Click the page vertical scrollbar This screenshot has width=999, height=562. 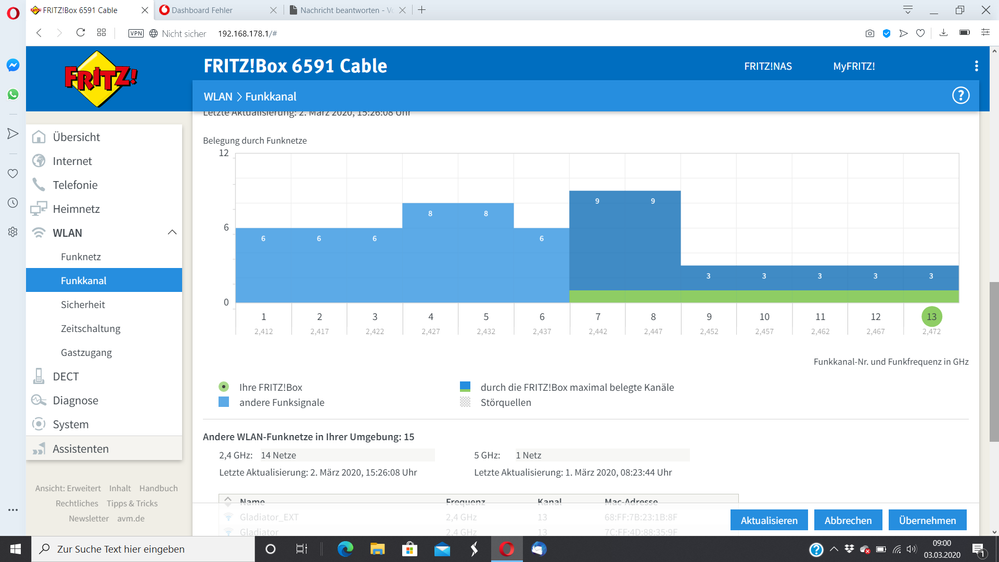coord(994,361)
